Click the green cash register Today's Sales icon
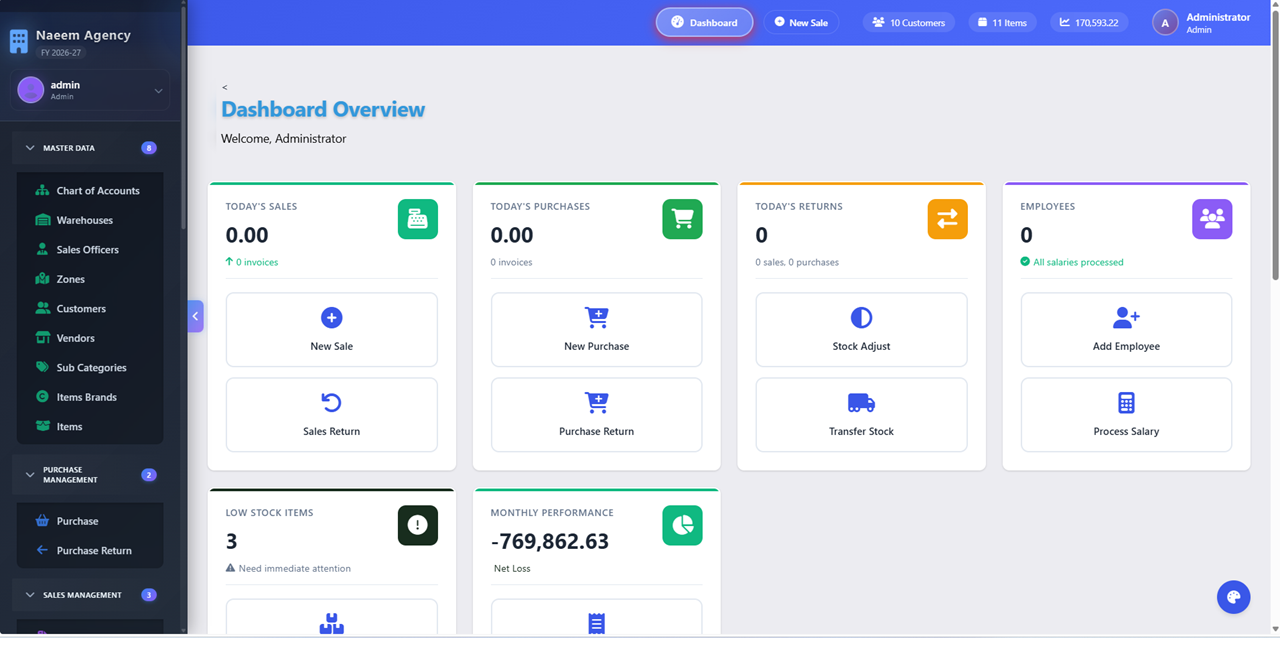The width and height of the screenshot is (1280, 672). (417, 219)
